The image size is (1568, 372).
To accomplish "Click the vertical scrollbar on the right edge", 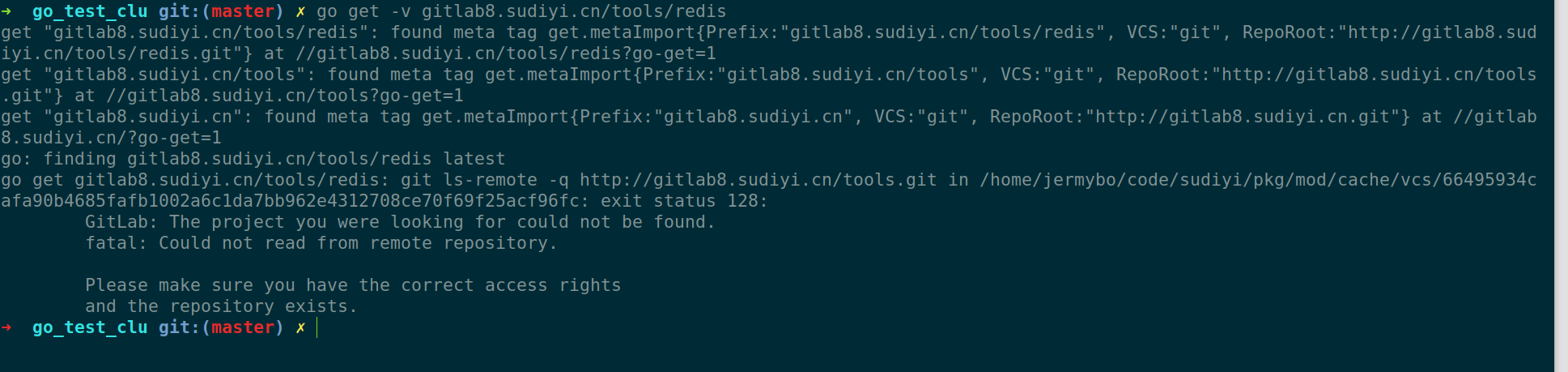I will [x=1561, y=186].
